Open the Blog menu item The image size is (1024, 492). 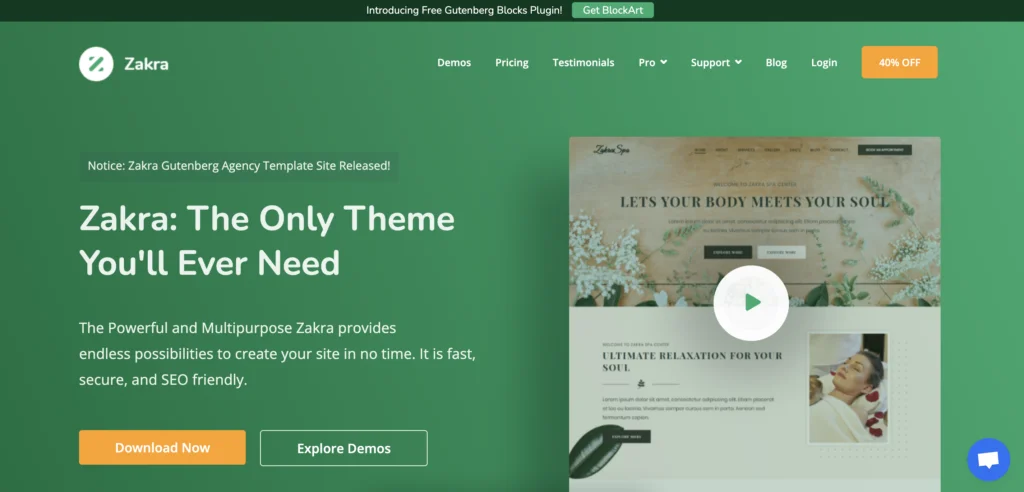point(776,63)
